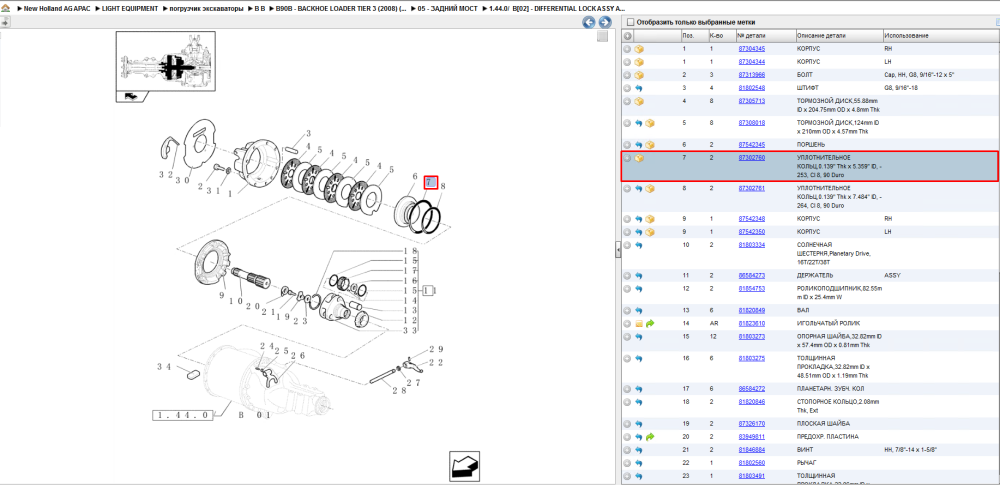
Task: Toggle the circle marker for part 87542345
Action: pyautogui.click(x=628, y=144)
